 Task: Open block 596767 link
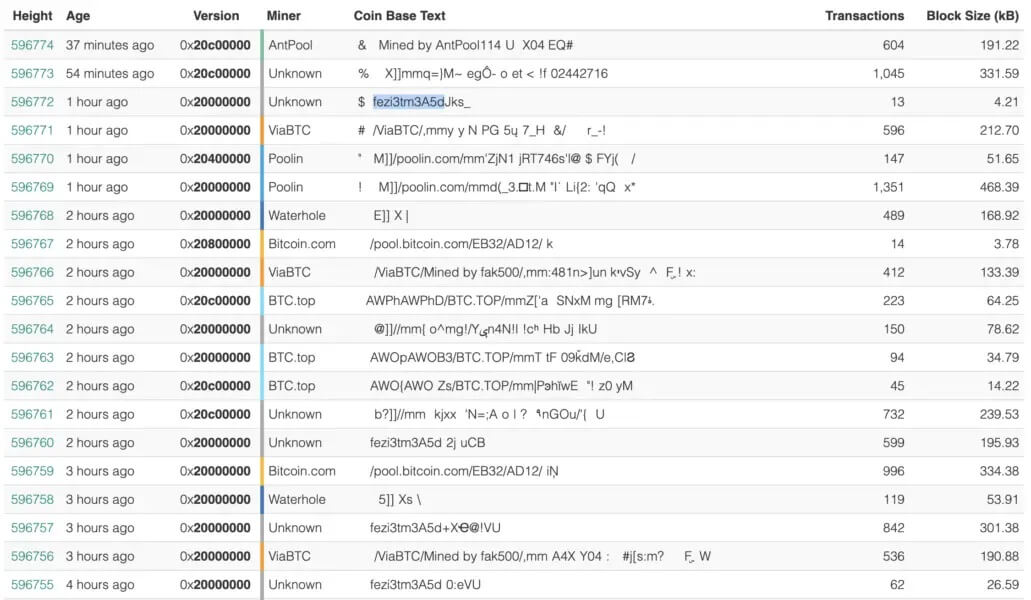tap(32, 244)
